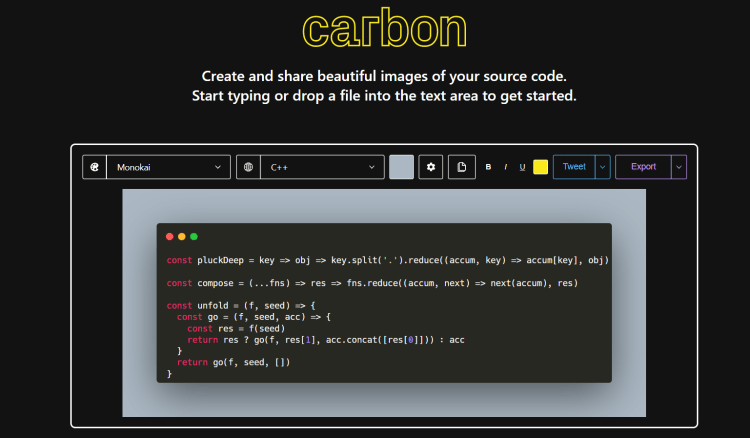Toggle bold text formatting
This screenshot has height=438, width=750.
pos(488,167)
